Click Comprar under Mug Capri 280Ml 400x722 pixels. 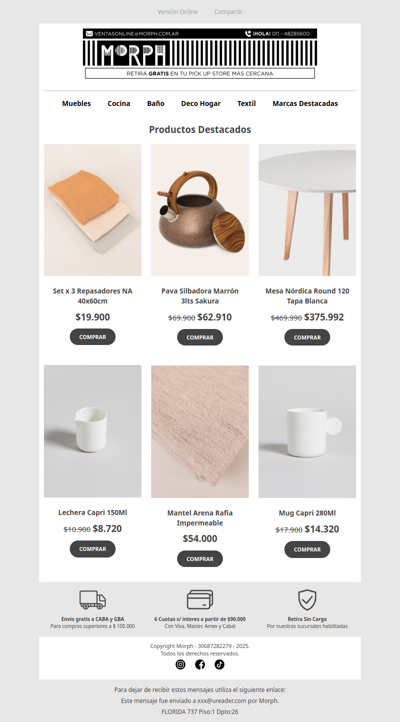tap(307, 549)
